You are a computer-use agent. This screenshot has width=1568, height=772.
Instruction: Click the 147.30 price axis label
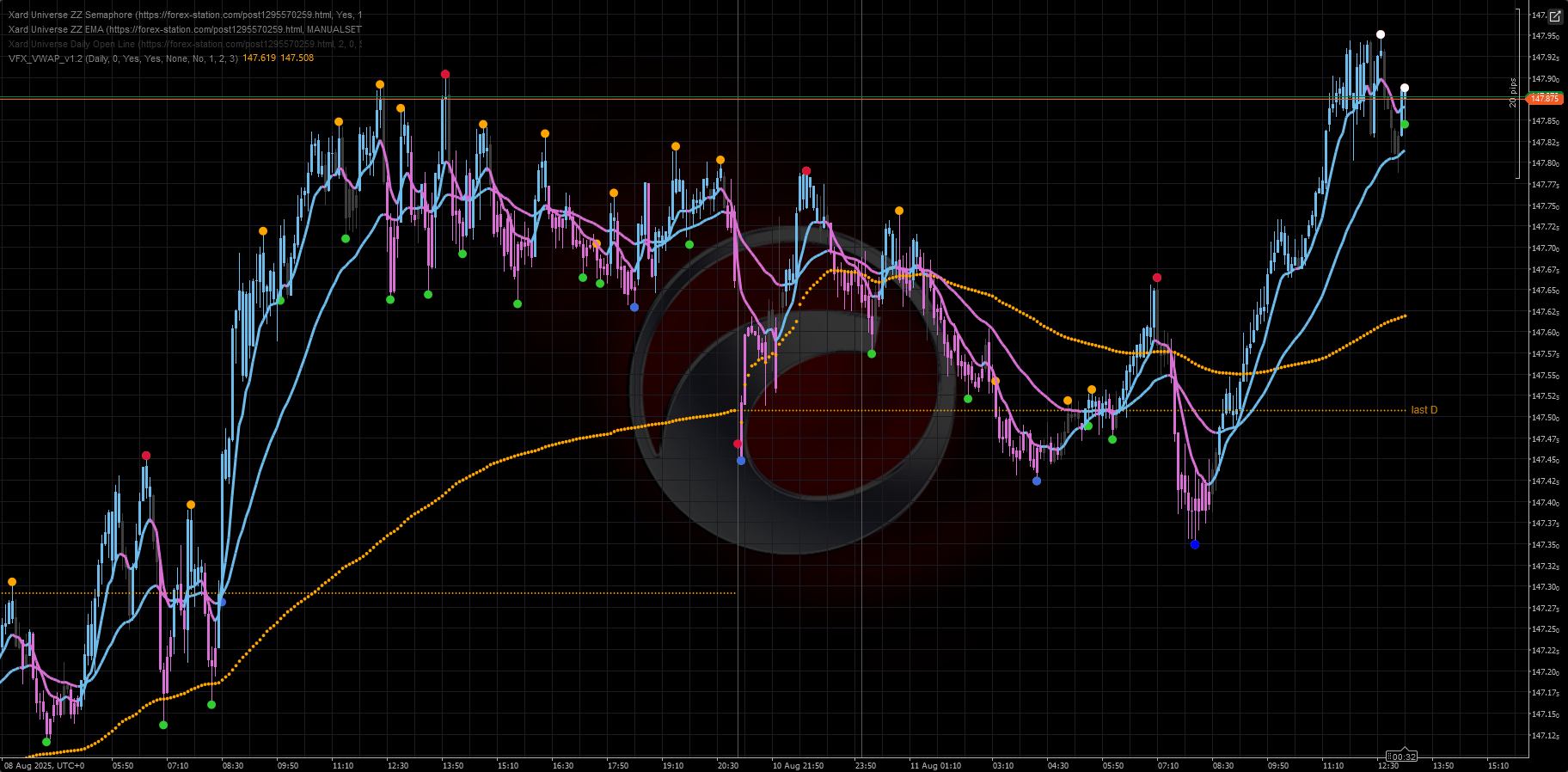[x=1545, y=587]
